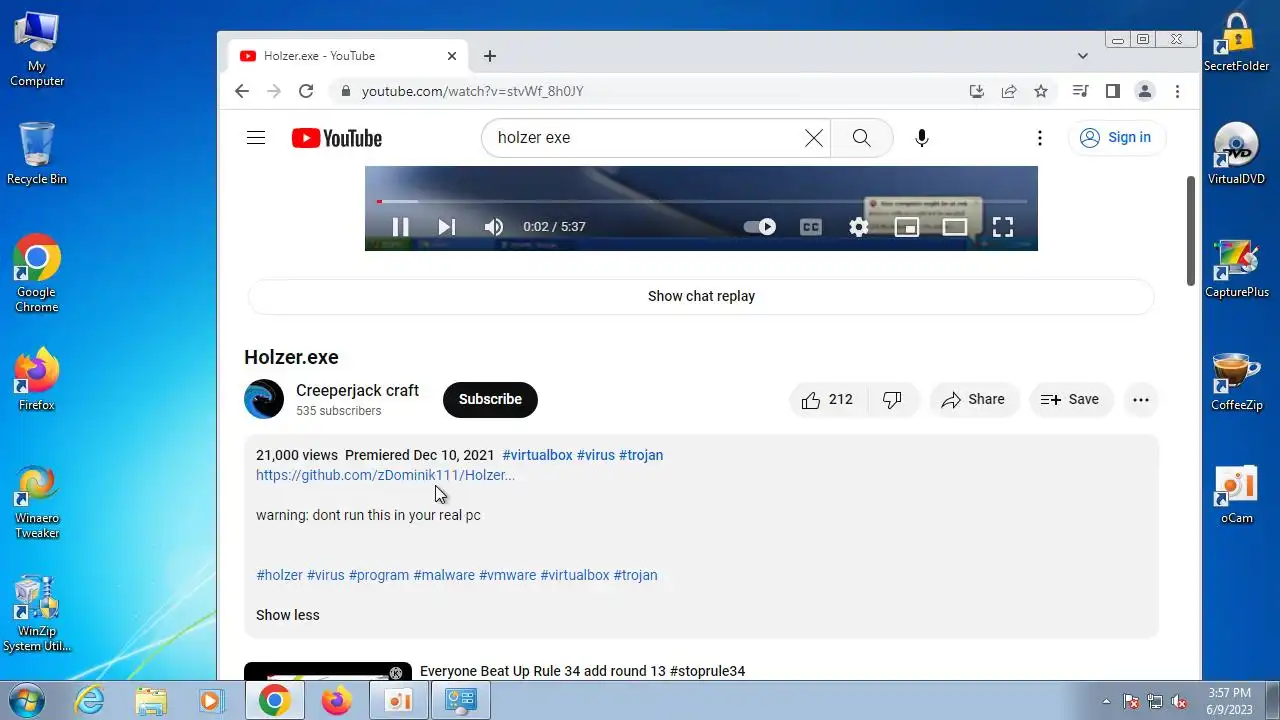
Task: Open a new Chrome tab
Action: click(489, 56)
